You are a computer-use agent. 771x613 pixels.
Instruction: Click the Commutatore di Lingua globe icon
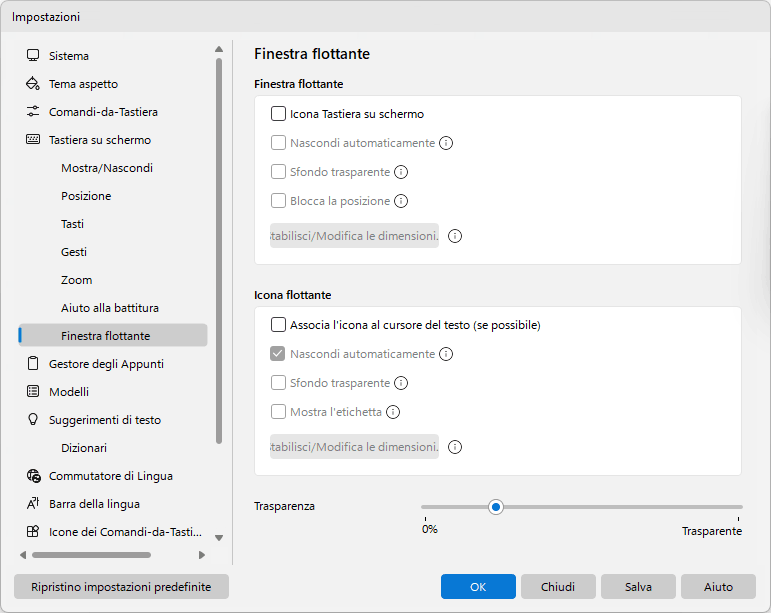tap(33, 476)
